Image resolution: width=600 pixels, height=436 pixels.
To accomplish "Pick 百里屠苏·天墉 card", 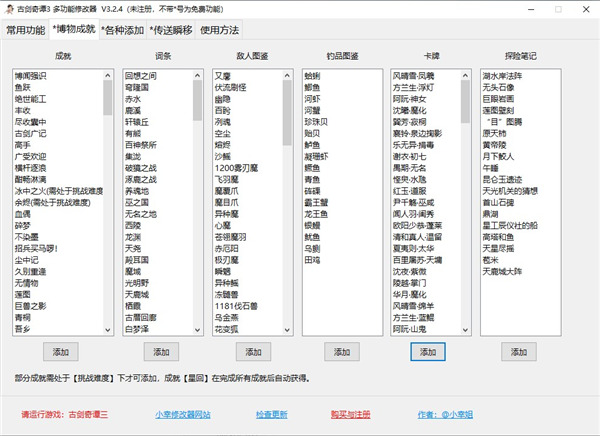I will pyautogui.click(x=417, y=260).
